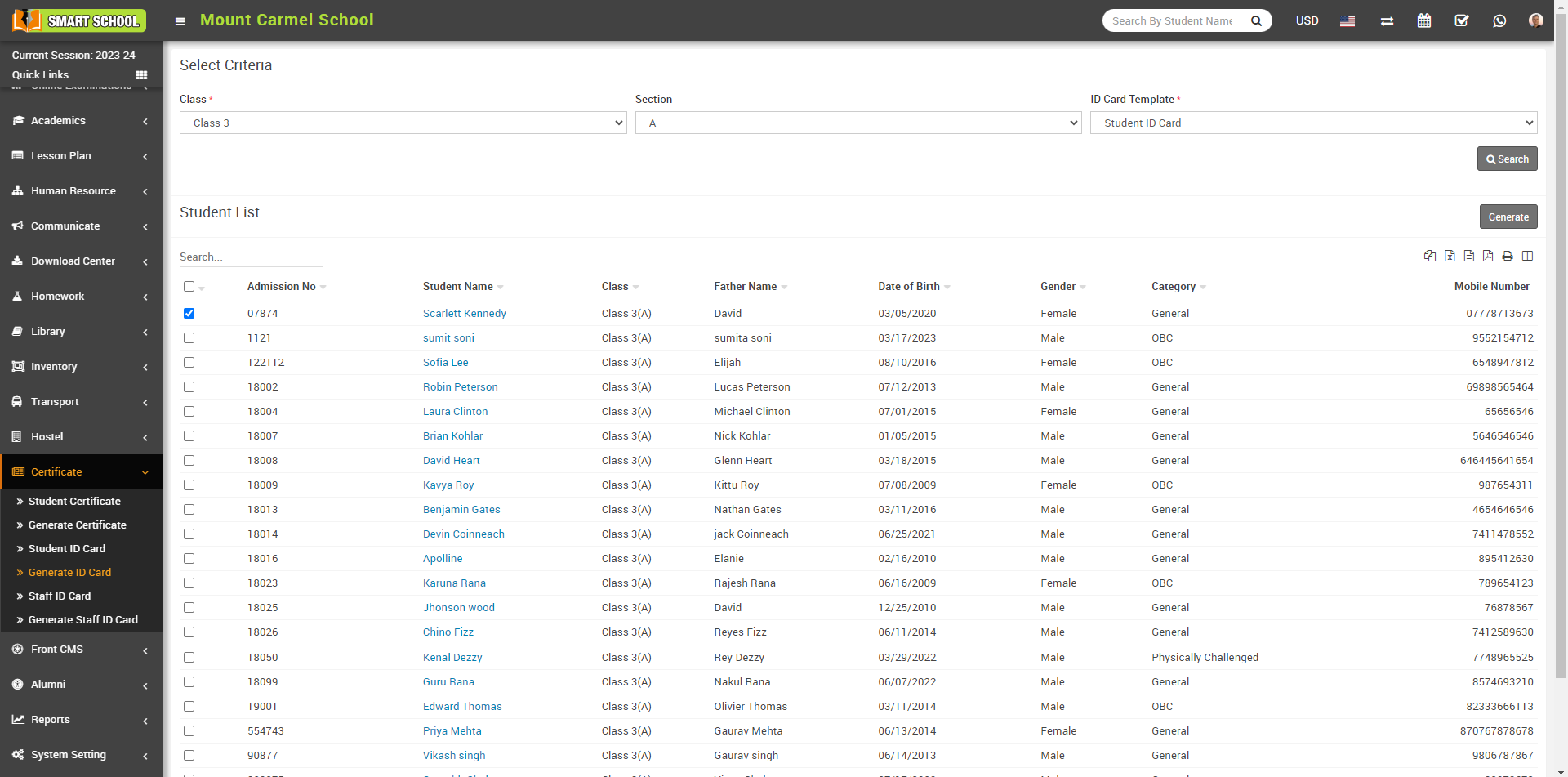Expand the Section dropdown
The width and height of the screenshot is (1568, 777).
tap(857, 123)
